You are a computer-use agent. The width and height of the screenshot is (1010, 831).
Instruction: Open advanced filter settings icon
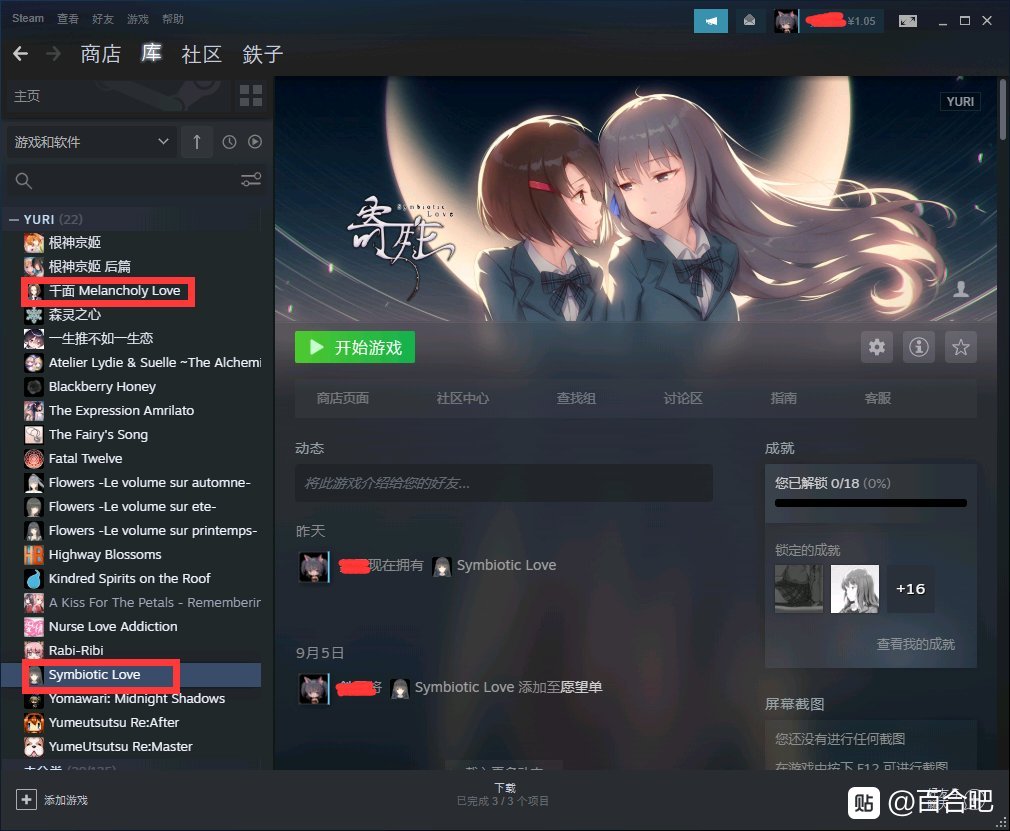point(251,180)
